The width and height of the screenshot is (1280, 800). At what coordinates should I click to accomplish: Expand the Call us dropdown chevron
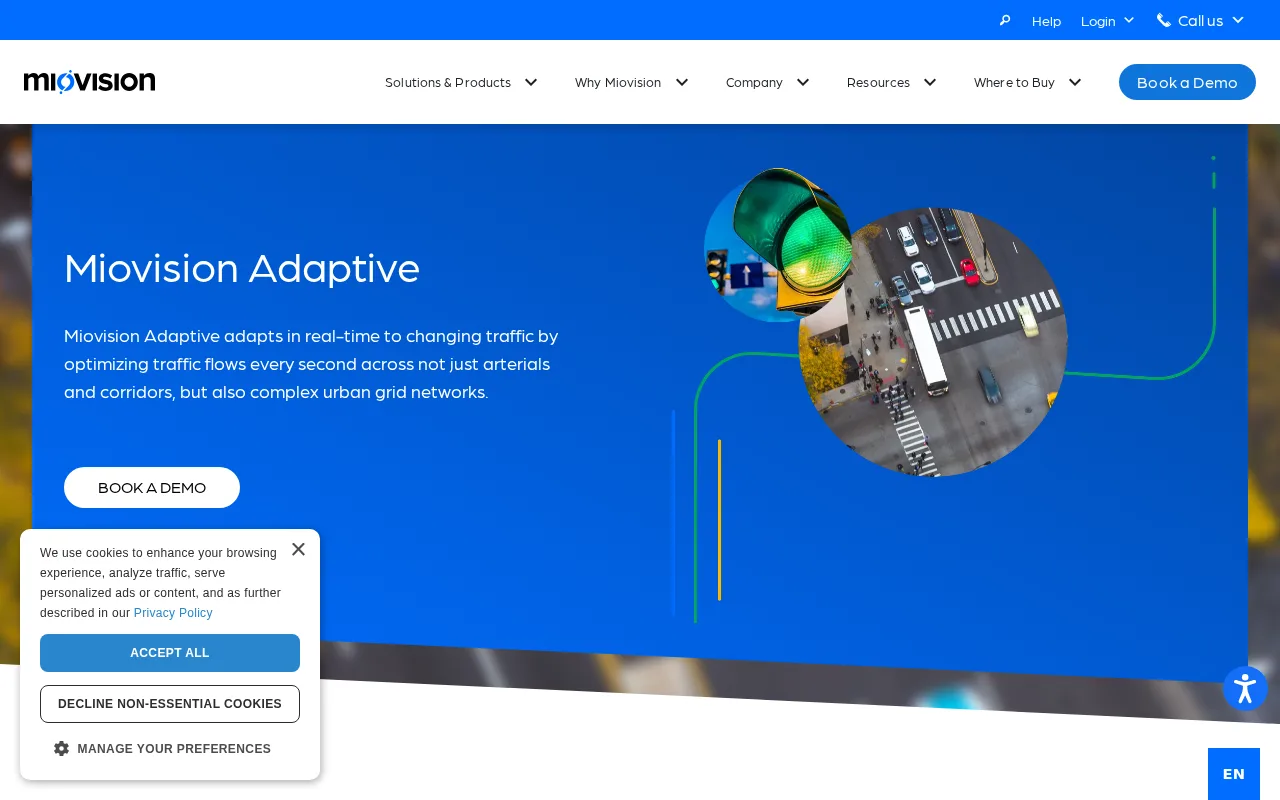(1238, 20)
